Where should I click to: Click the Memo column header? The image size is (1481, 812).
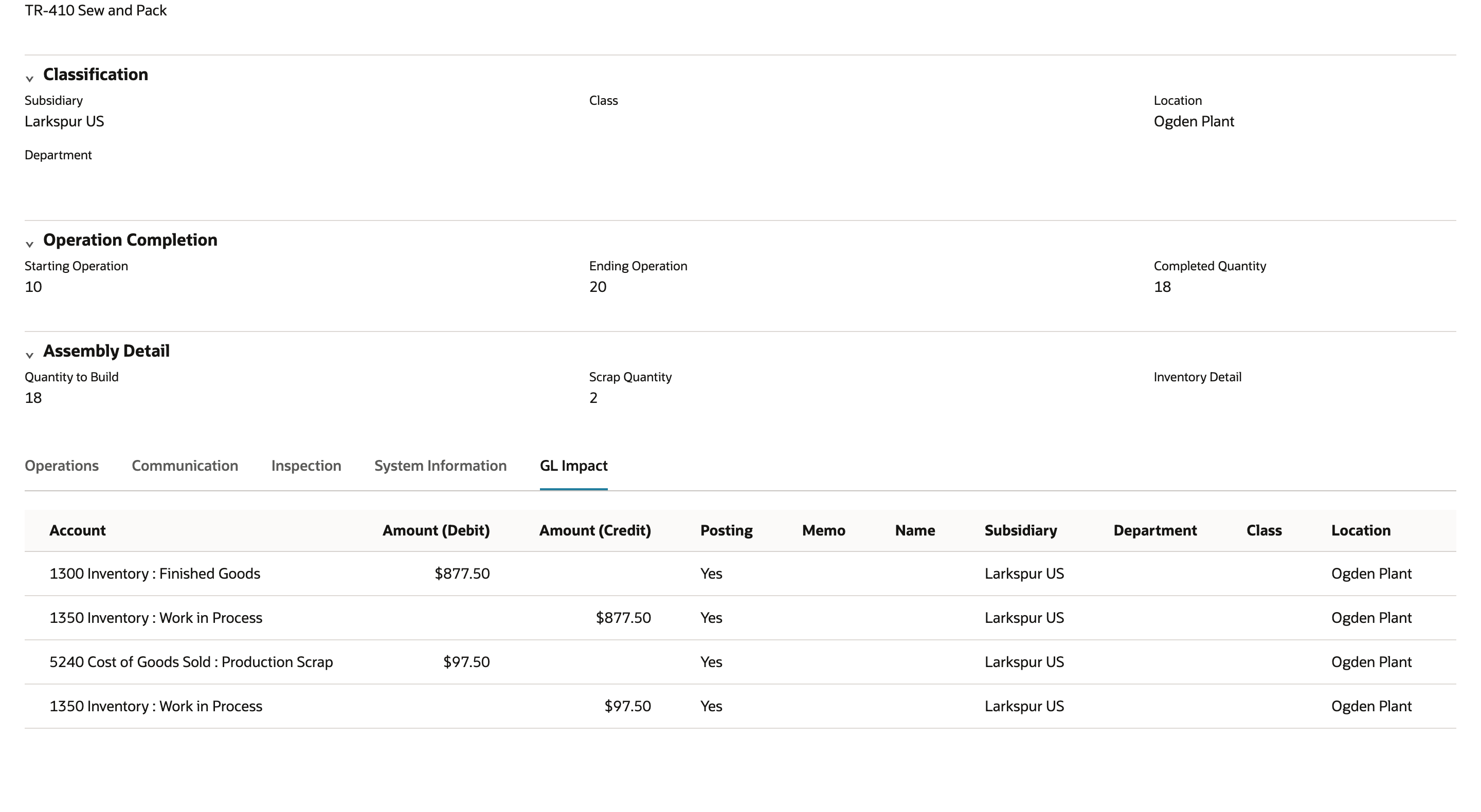coord(823,530)
